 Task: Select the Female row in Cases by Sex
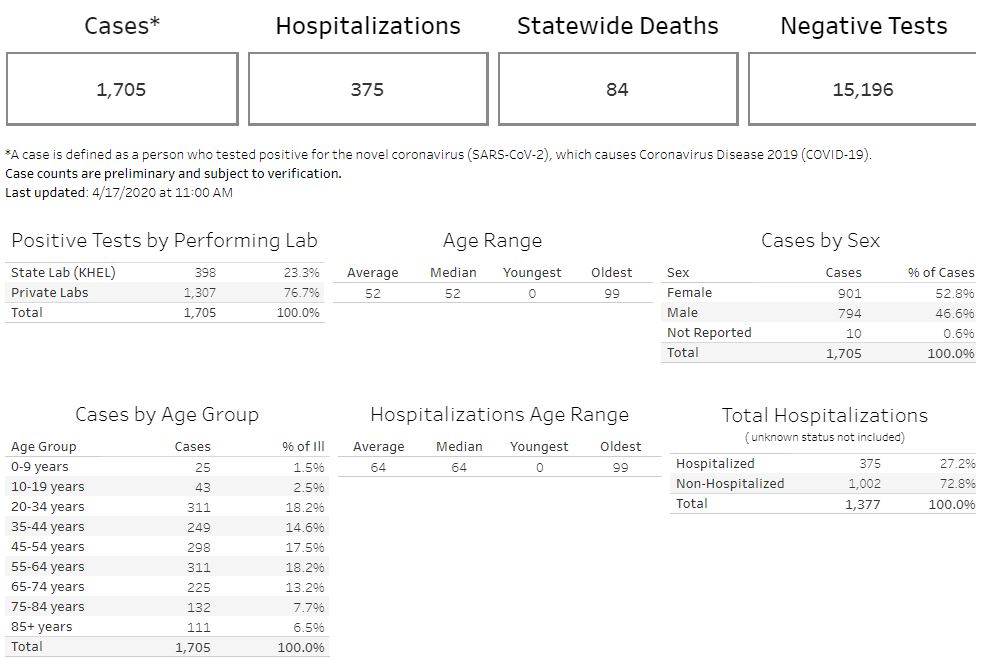point(690,292)
